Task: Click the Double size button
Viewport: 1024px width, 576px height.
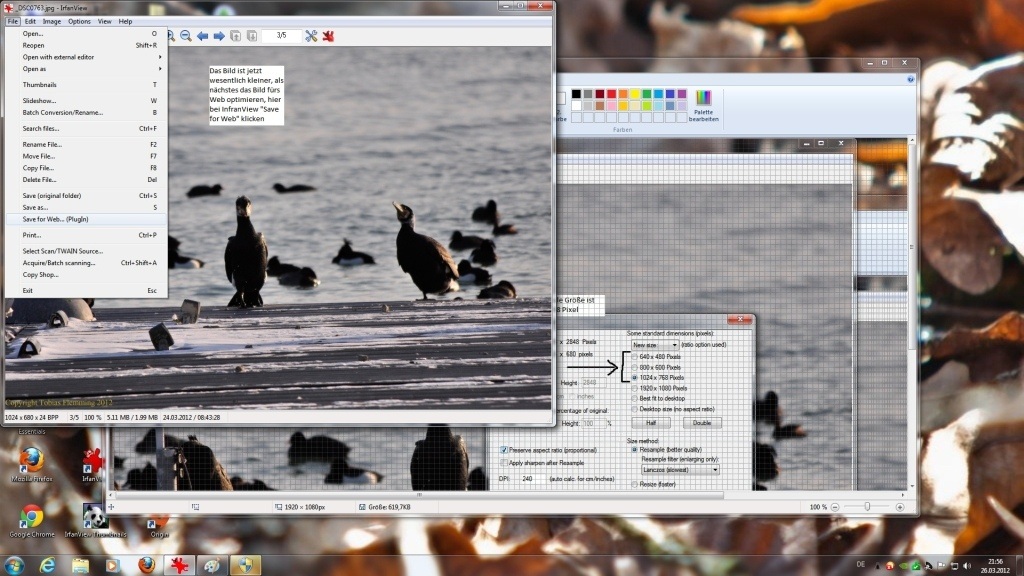Action: point(702,423)
